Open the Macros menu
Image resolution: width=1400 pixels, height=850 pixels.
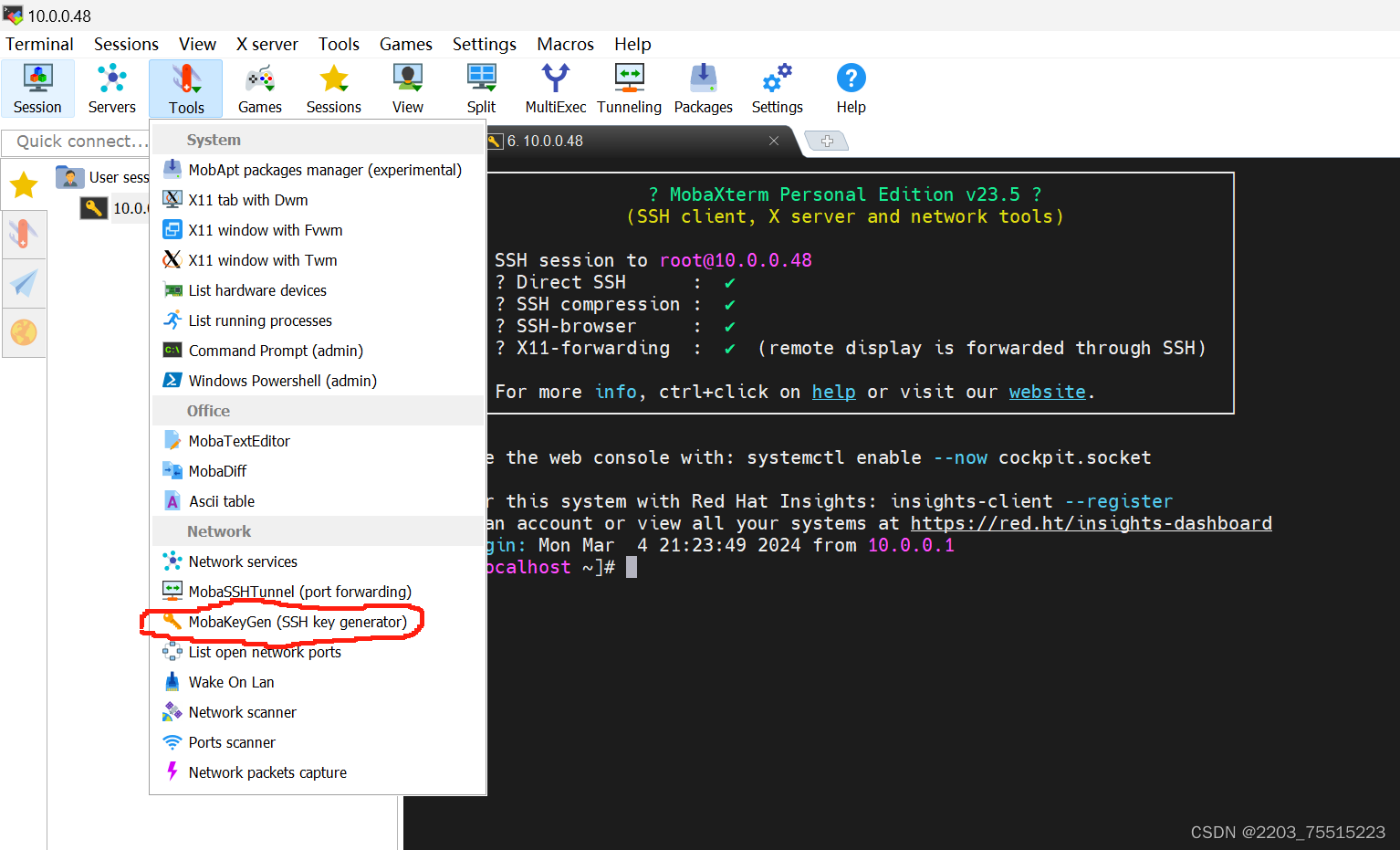[x=565, y=44]
